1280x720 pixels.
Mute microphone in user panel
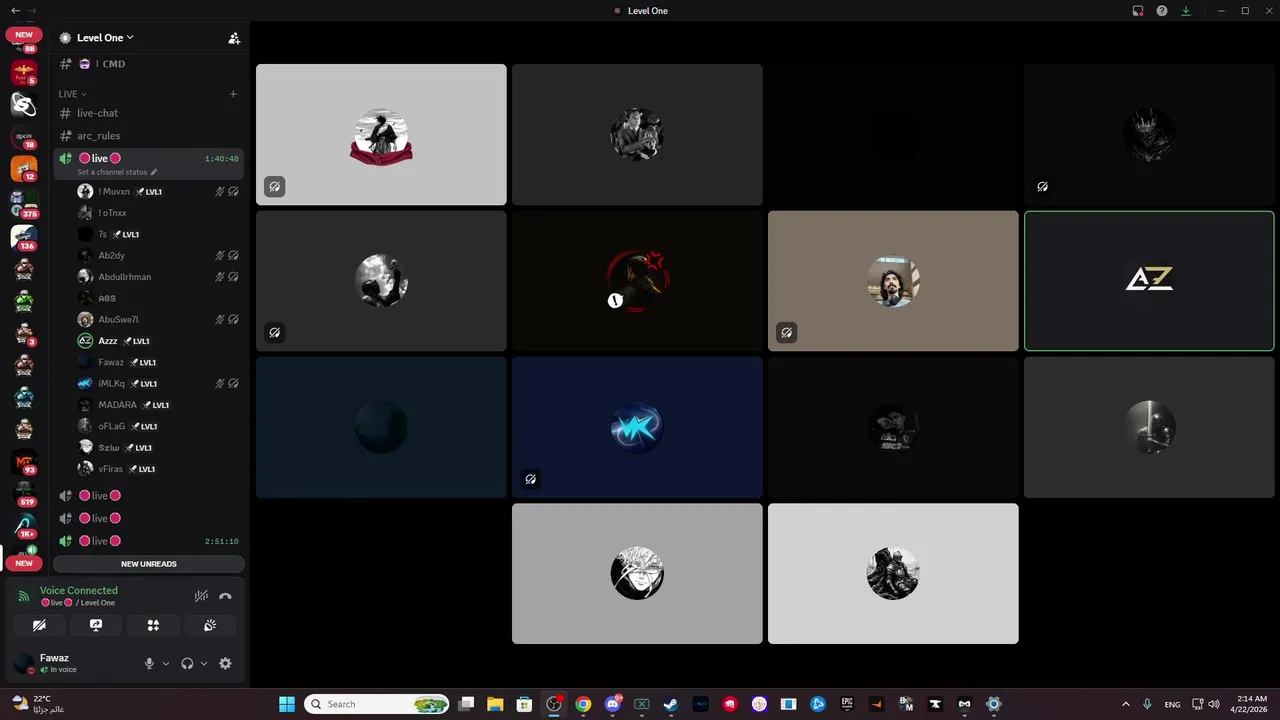pos(149,663)
